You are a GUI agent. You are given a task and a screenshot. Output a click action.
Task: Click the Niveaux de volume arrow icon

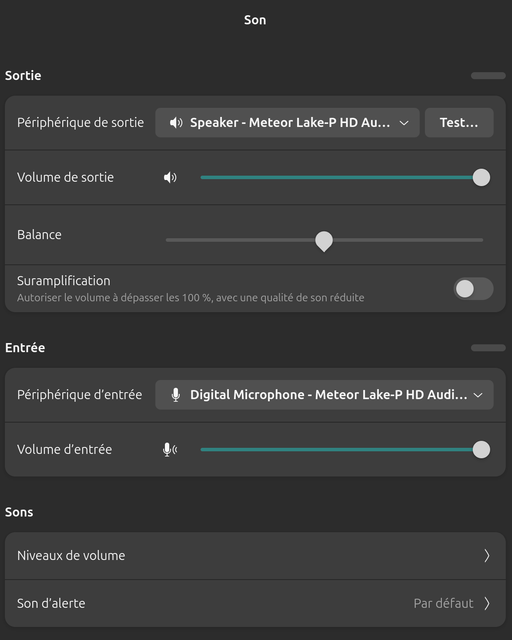coord(487,556)
